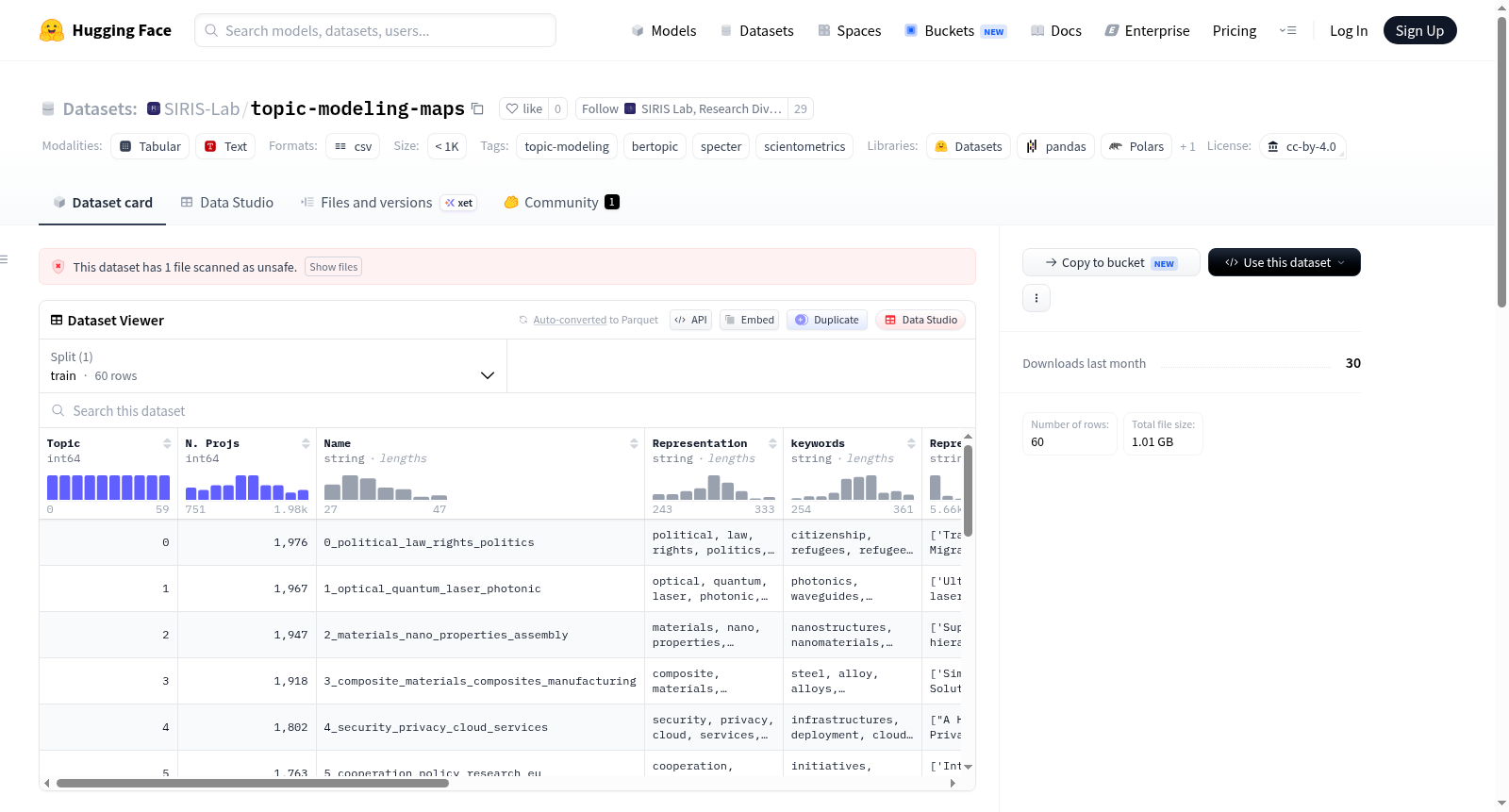Image resolution: width=1509 pixels, height=812 pixels.
Task: Open Docs in the top navigation
Action: coord(1056,30)
